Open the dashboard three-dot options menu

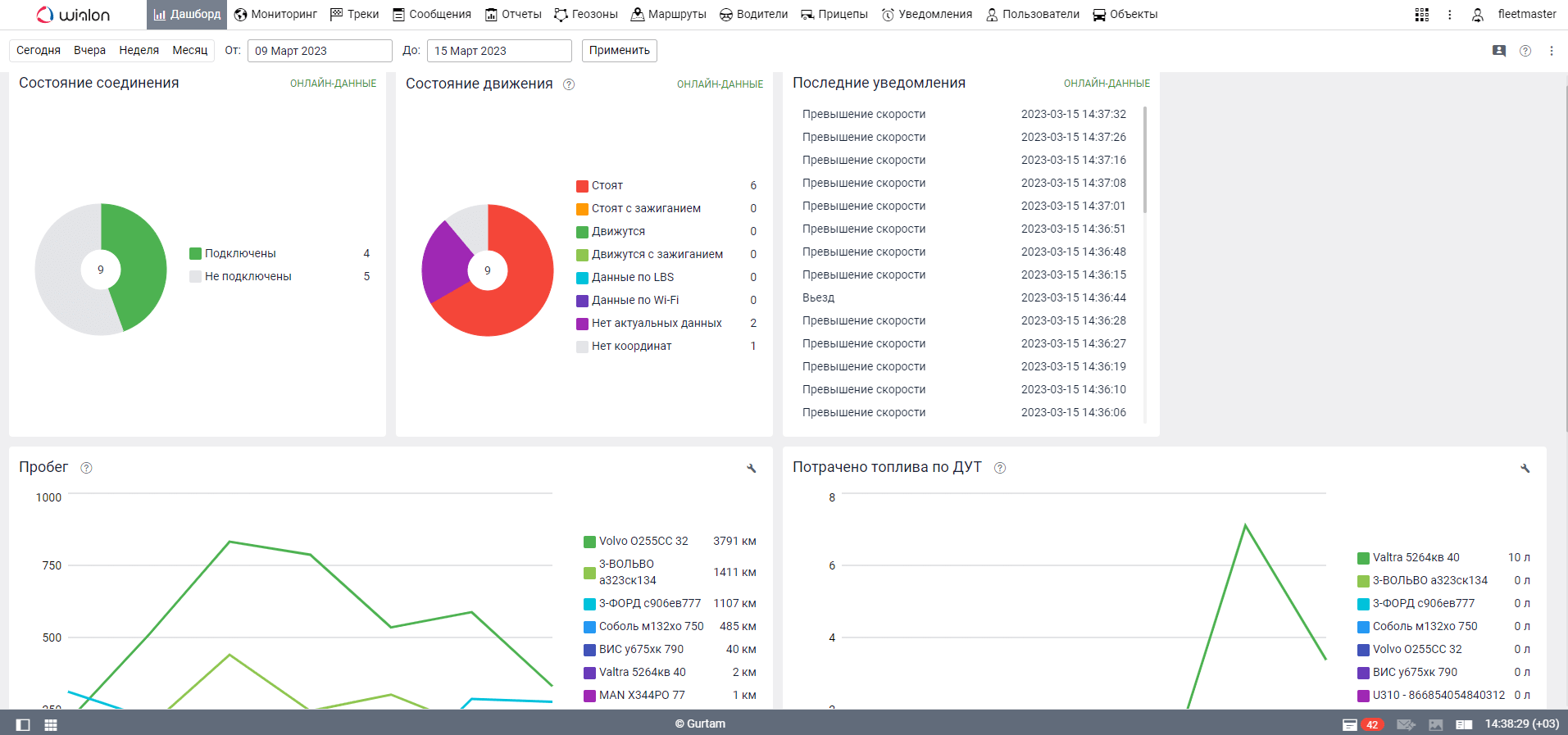point(1552,51)
